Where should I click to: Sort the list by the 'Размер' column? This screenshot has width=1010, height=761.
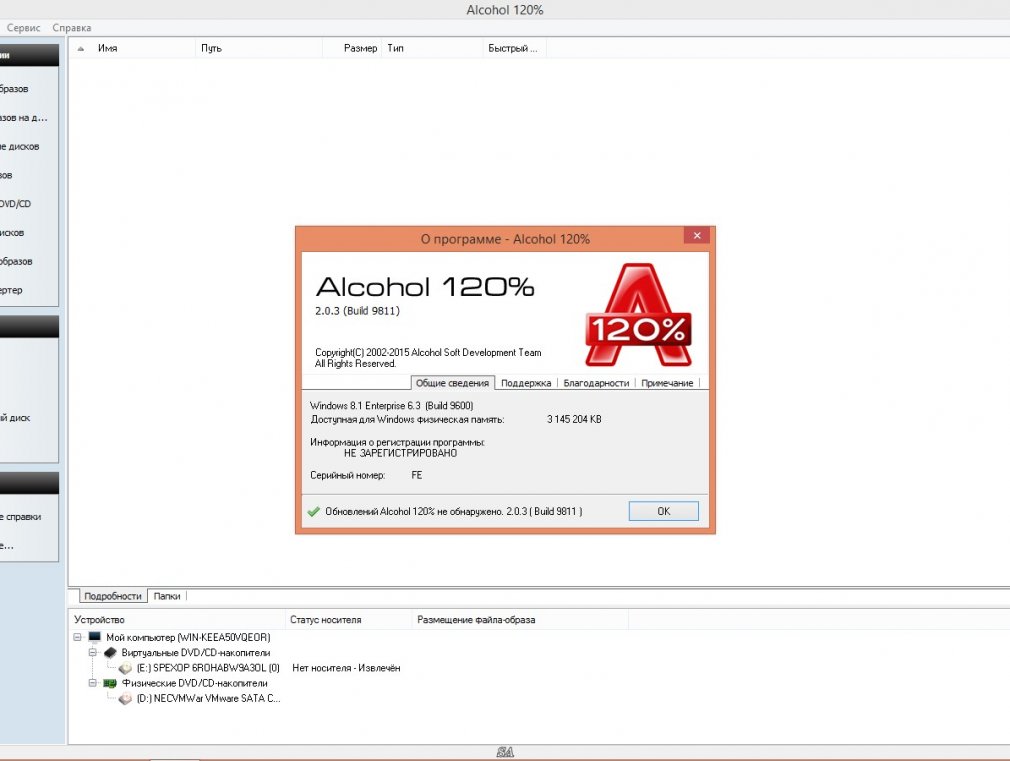pyautogui.click(x=352, y=48)
